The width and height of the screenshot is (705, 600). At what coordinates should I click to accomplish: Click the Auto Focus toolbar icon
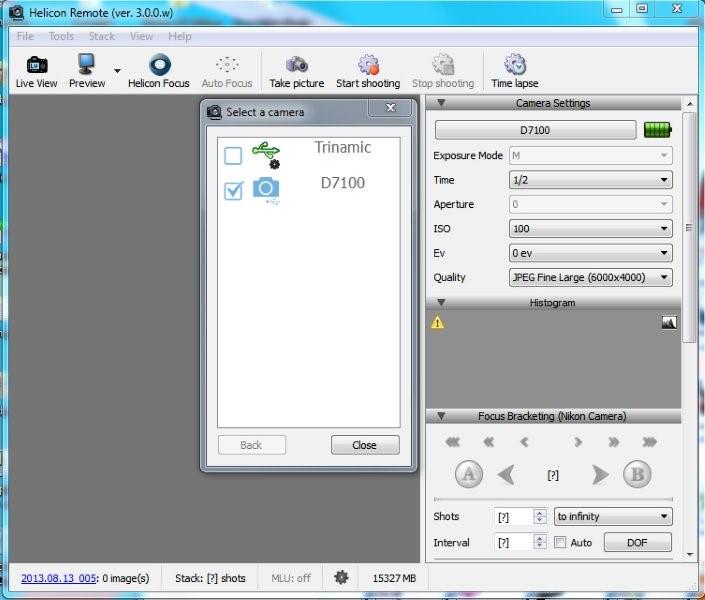click(227, 72)
